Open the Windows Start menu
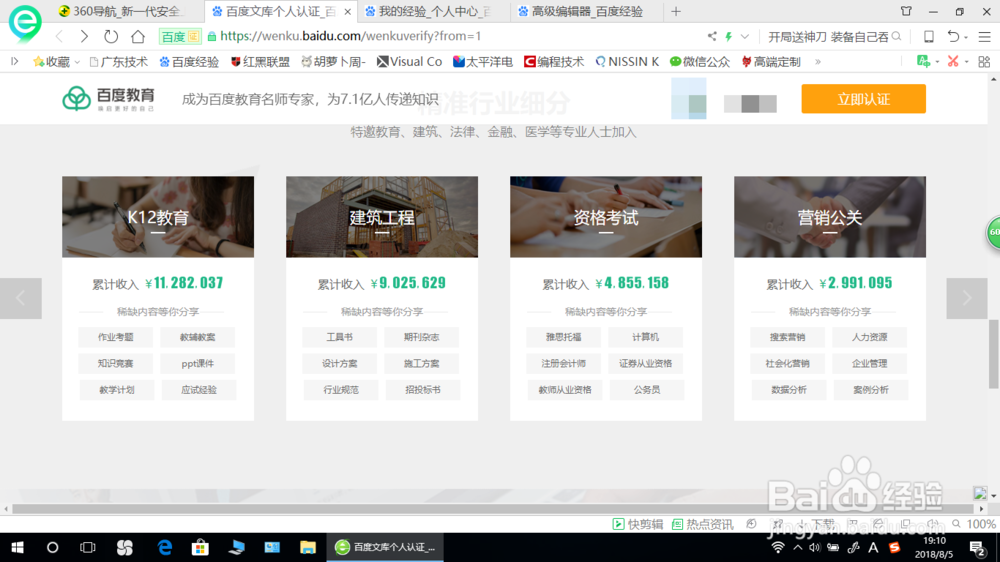The image size is (1000, 562). click(17, 547)
